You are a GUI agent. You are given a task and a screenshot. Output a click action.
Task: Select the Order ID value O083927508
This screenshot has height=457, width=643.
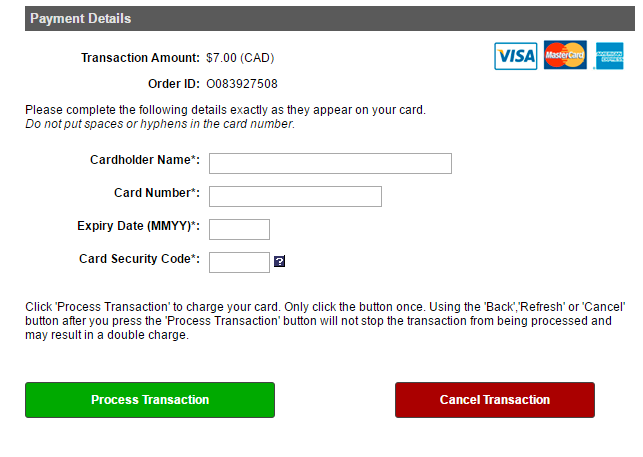click(x=242, y=84)
